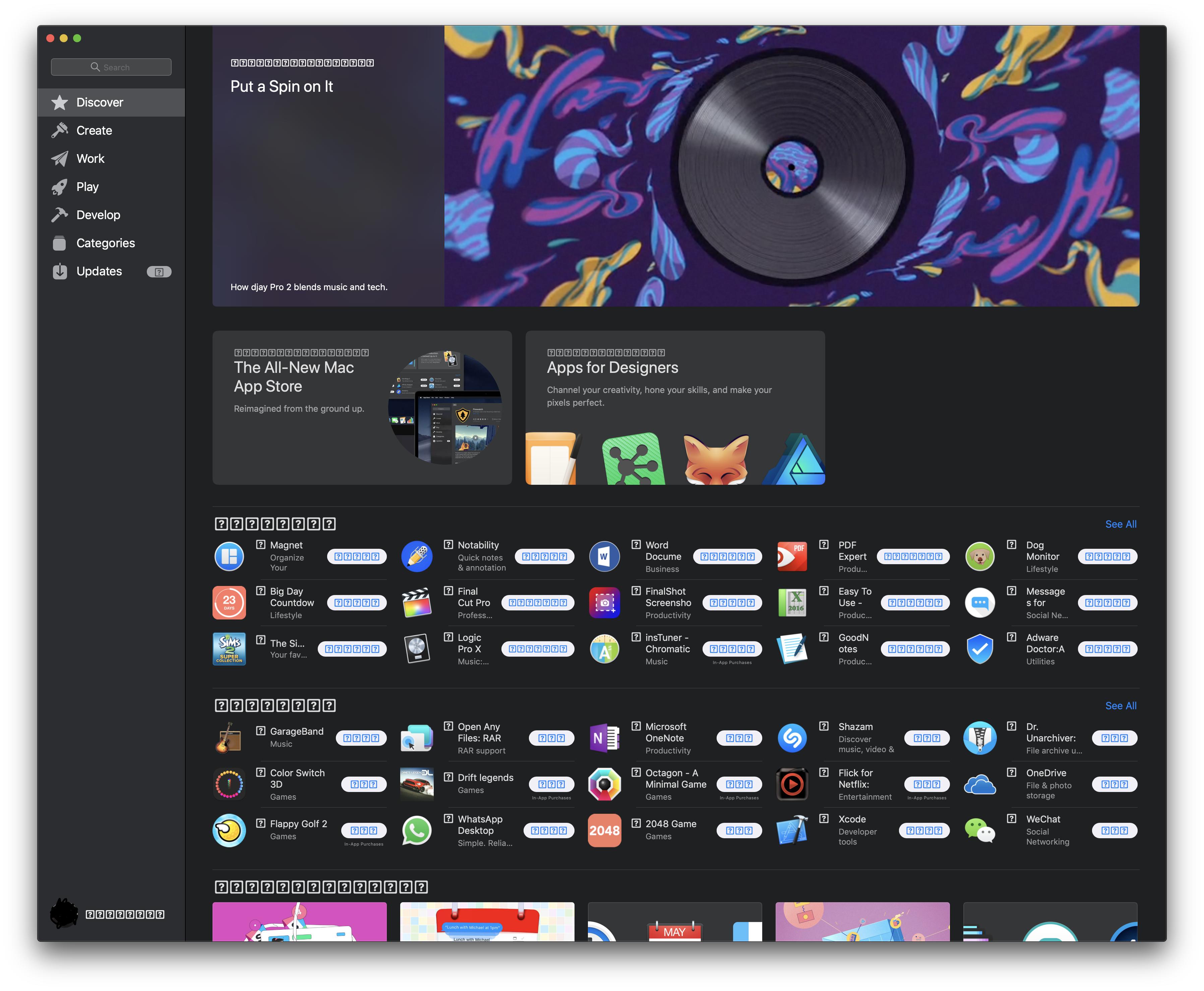Click the Dr. Unarchiver title text

[1050, 732]
